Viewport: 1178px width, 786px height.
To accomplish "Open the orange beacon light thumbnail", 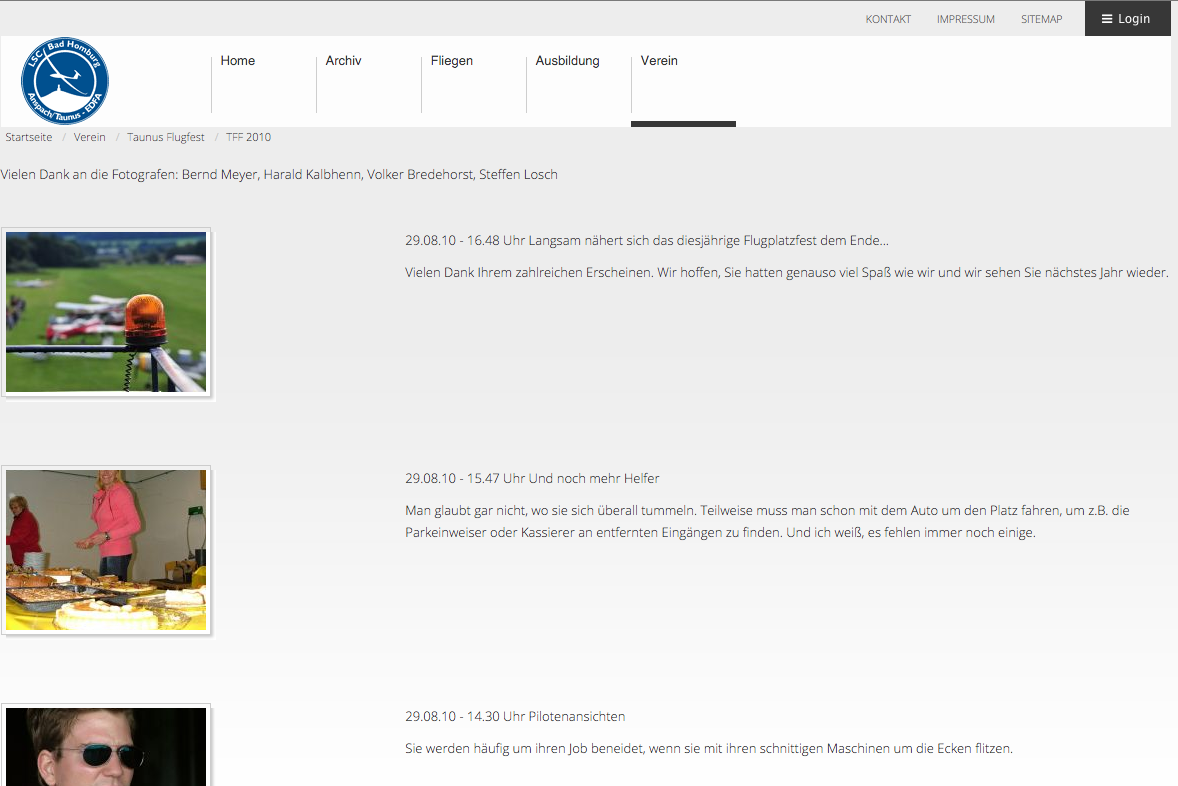I will (106, 312).
